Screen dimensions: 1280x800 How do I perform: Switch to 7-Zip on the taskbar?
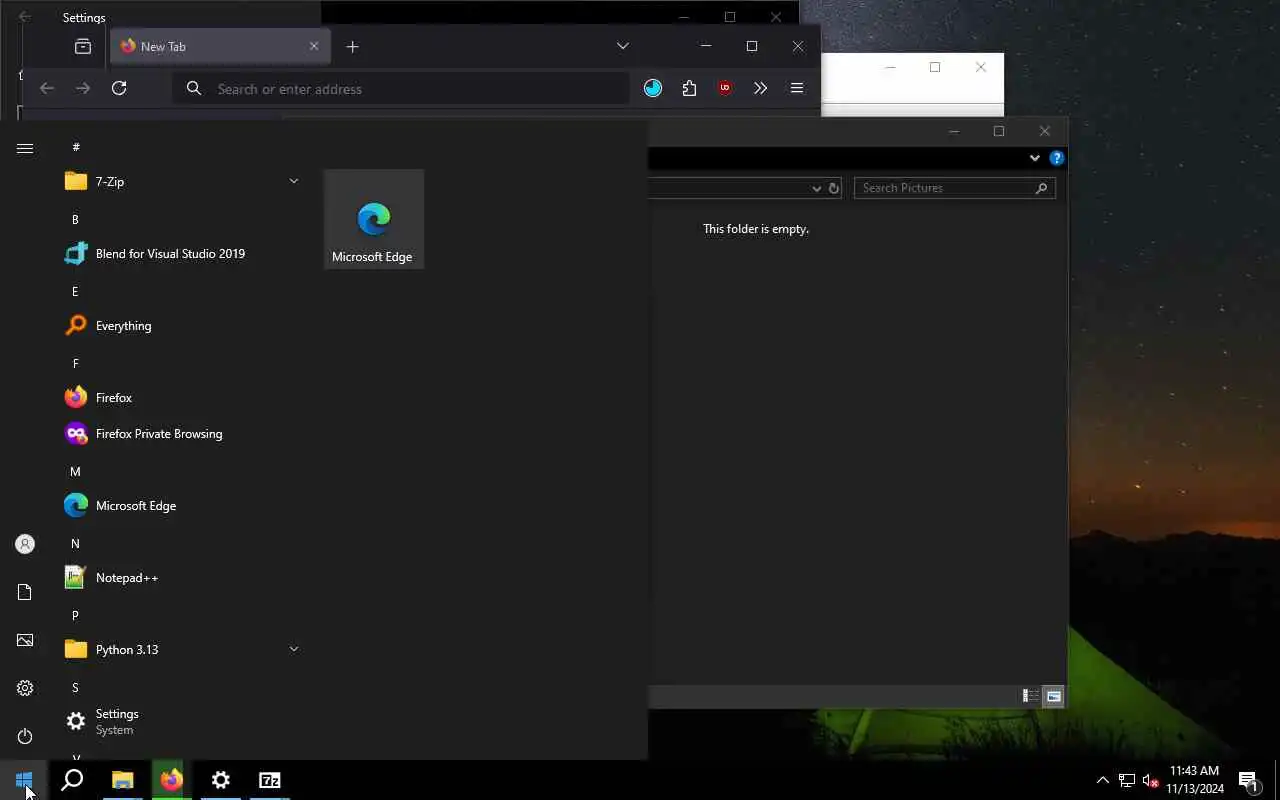pos(270,780)
